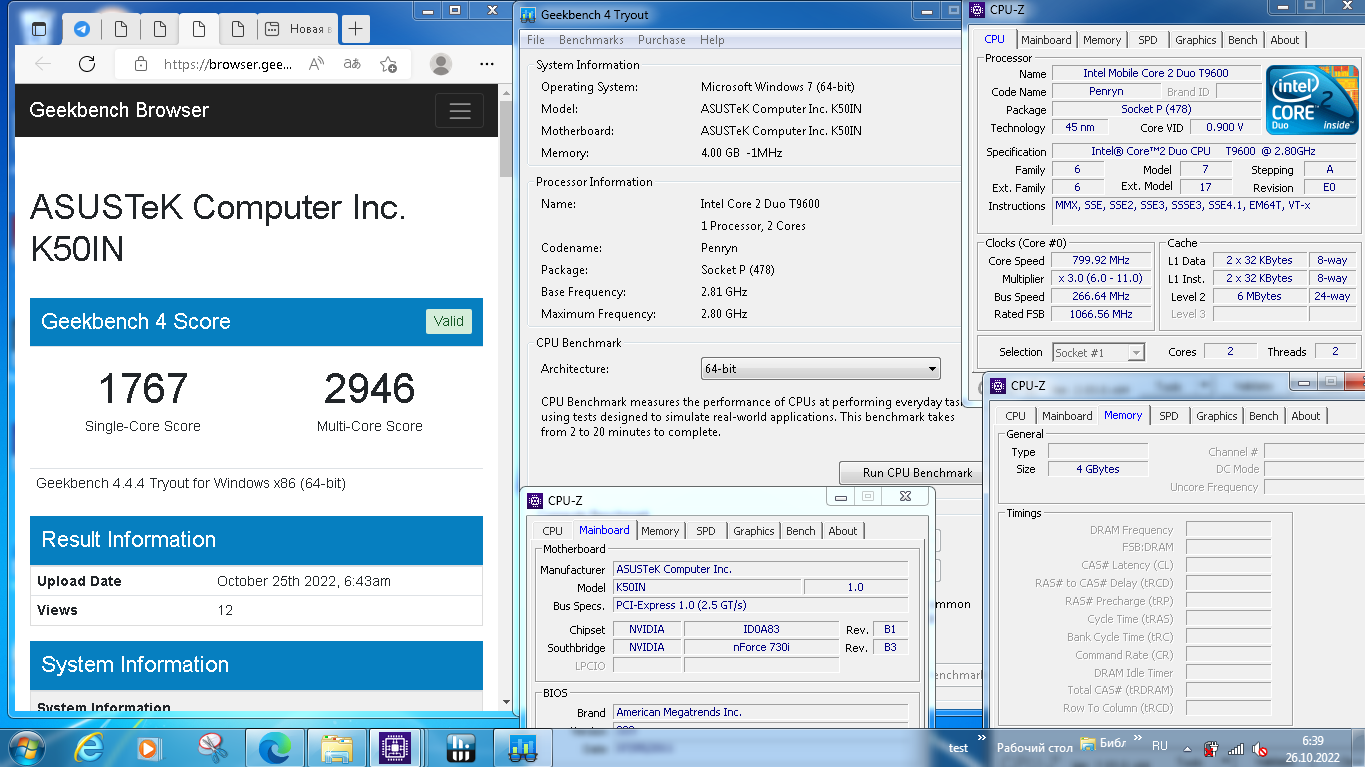This screenshot has height=767, width=1365.
Task: Click the single-core score 1767
Action: [x=143, y=389]
